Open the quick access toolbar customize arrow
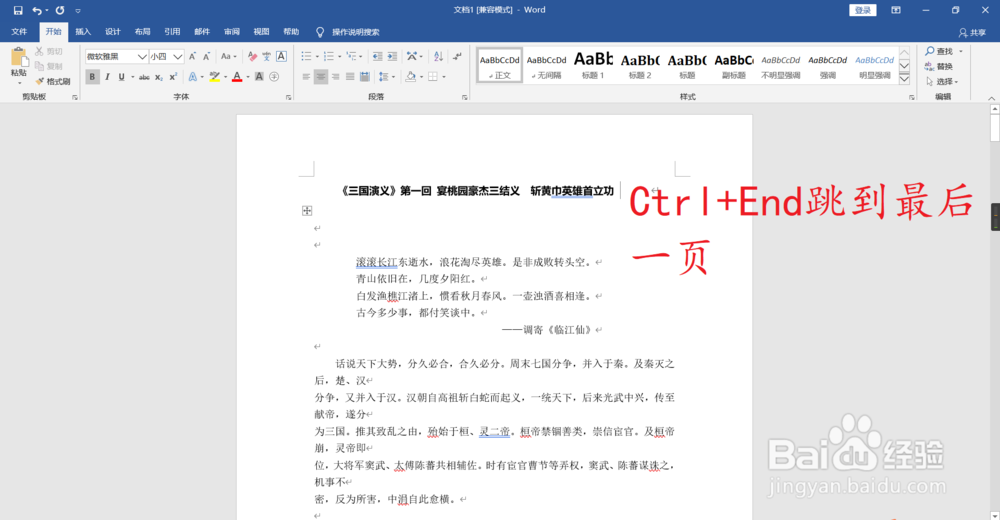Image resolution: width=1000 pixels, height=520 pixels. pyautogui.click(x=78, y=11)
